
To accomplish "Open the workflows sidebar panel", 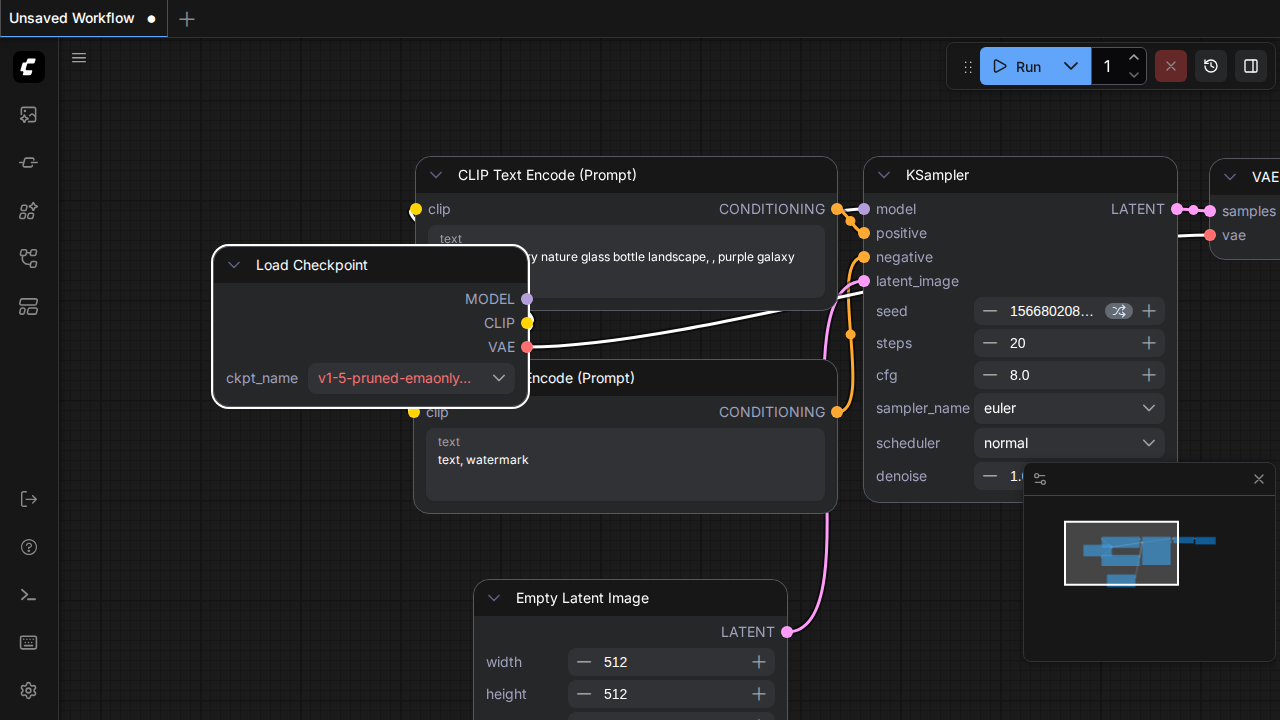I will (28, 259).
